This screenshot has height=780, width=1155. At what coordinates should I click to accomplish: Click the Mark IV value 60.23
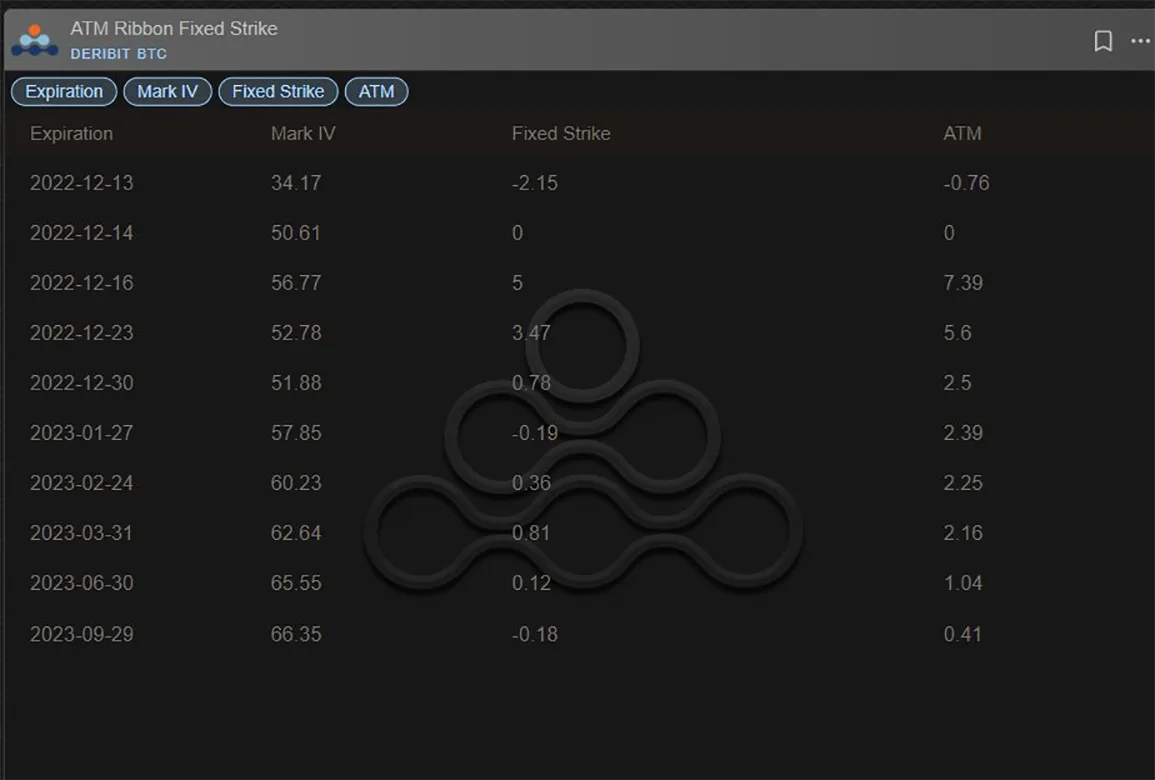[x=296, y=482]
